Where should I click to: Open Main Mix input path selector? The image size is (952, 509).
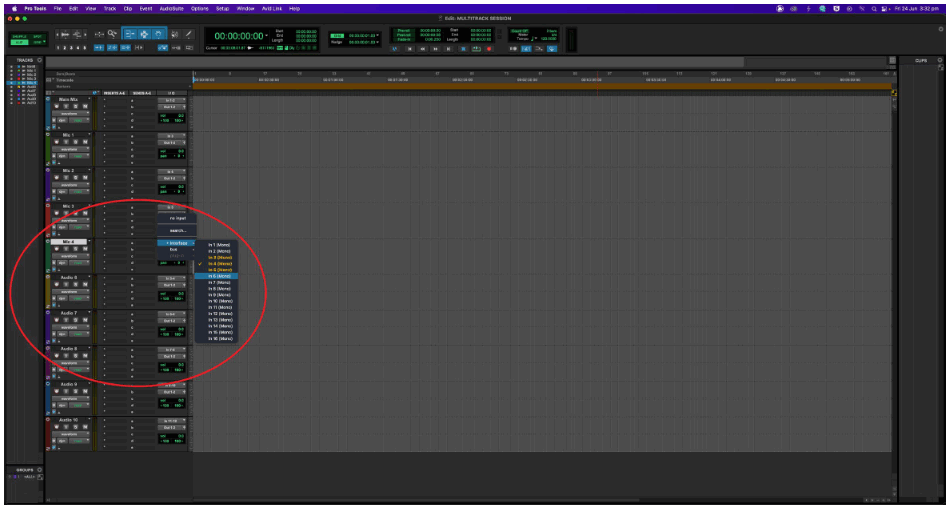click(x=172, y=100)
